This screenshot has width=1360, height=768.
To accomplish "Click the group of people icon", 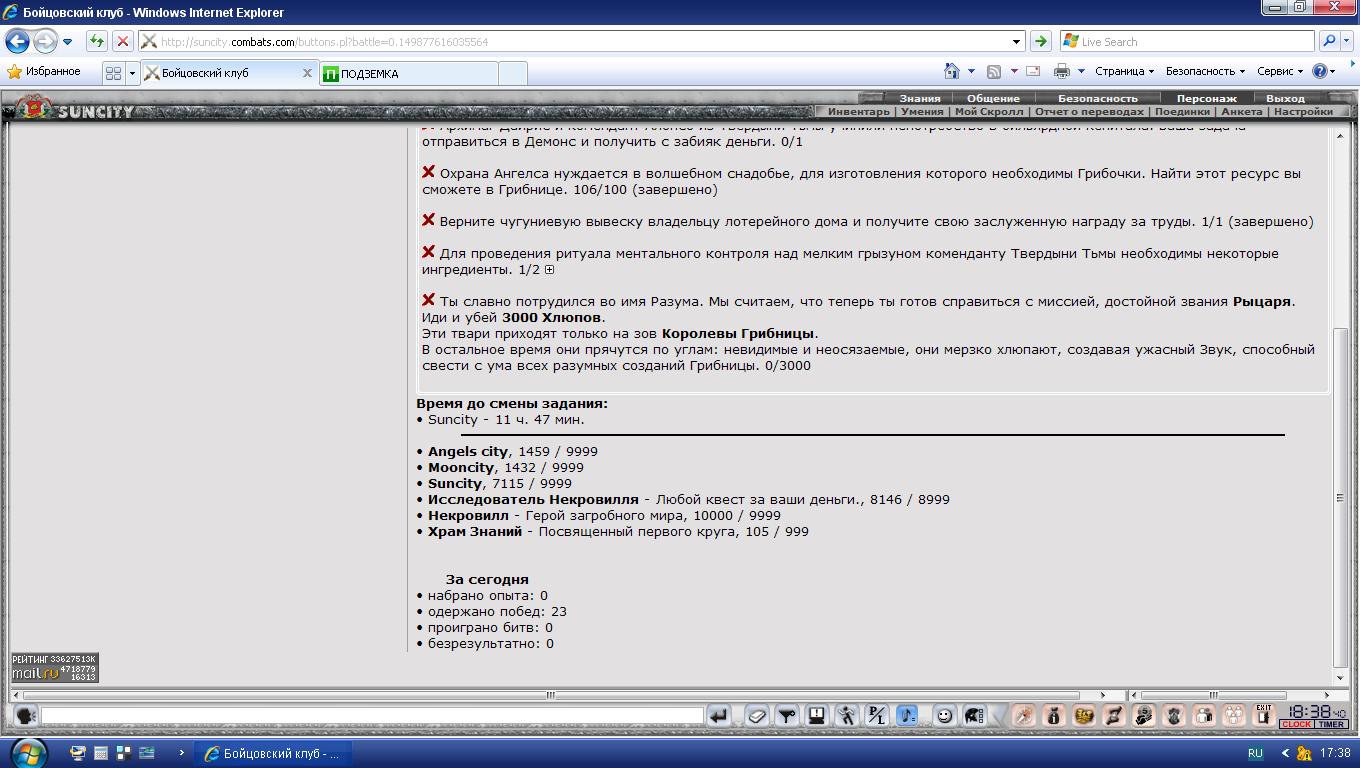I will (1234, 715).
